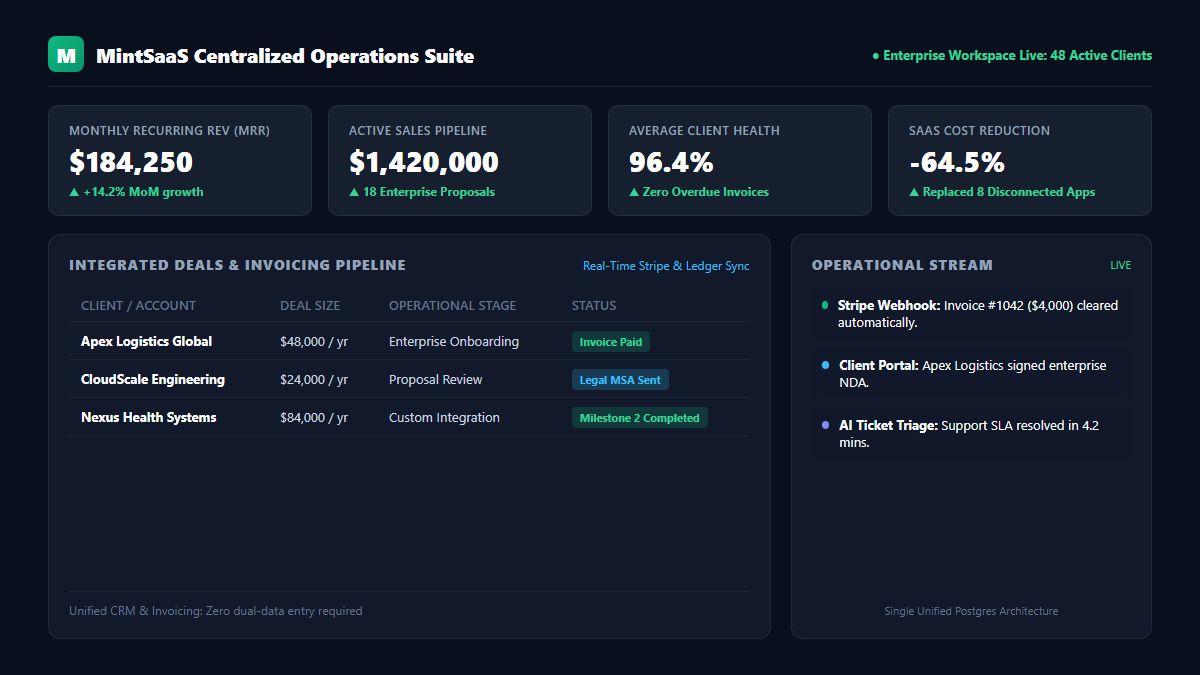Click the $84,000 / yr deal size
This screenshot has width=1200, height=675.
(314, 418)
